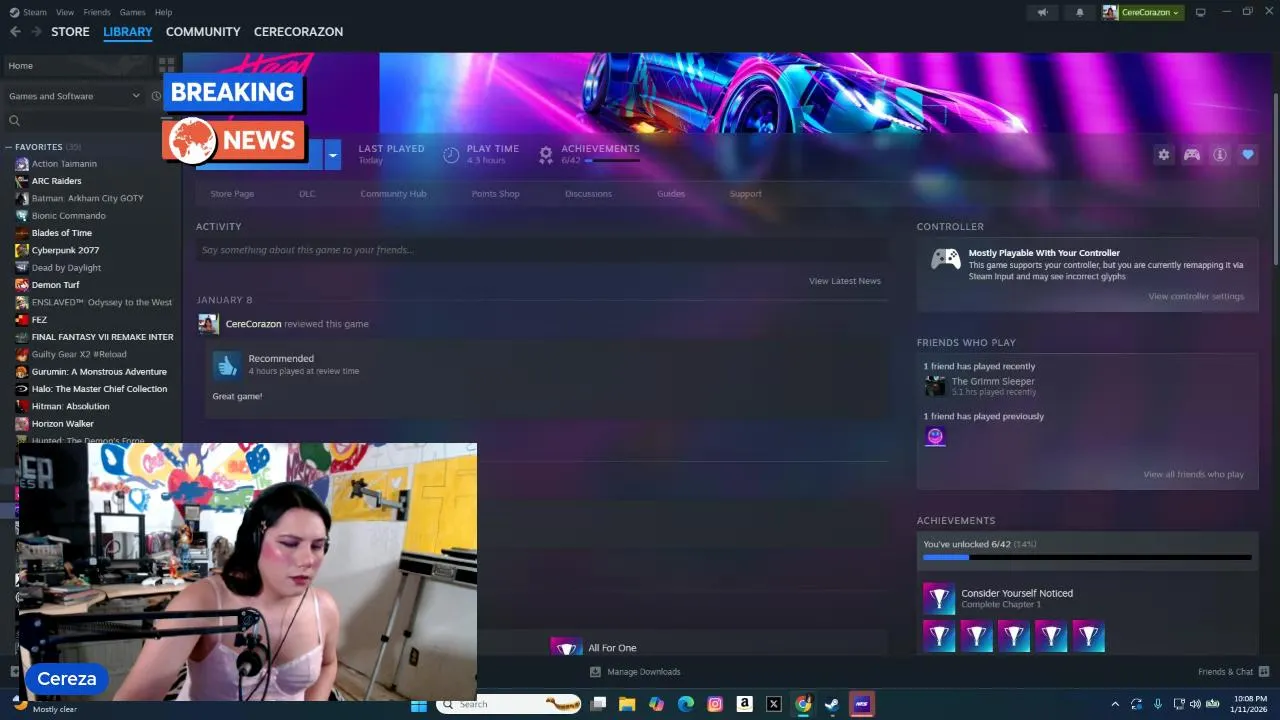Open the CERECORAZON profile tab
This screenshot has height=720, width=1280.
pos(298,31)
